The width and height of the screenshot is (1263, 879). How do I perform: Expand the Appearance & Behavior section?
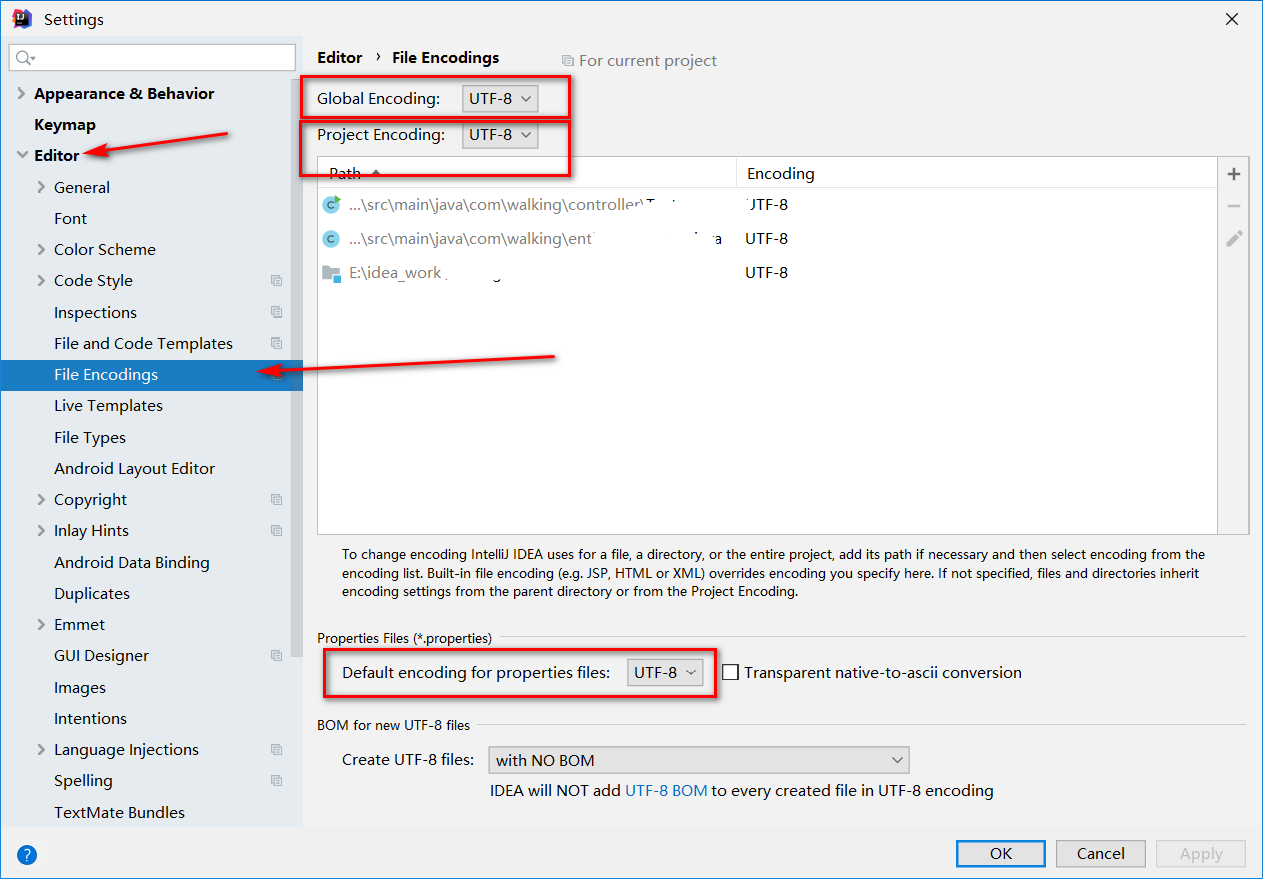[22, 93]
